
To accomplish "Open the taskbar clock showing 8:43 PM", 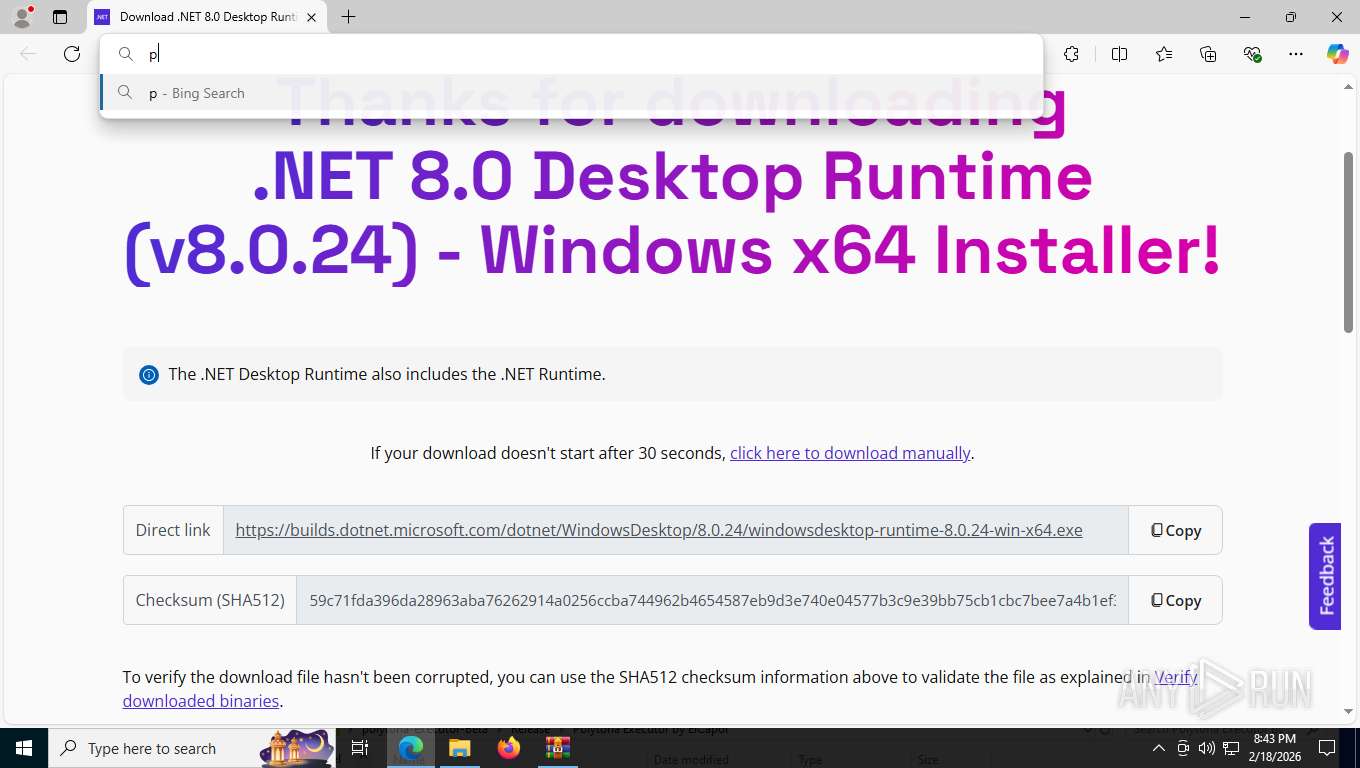I will [1274, 748].
